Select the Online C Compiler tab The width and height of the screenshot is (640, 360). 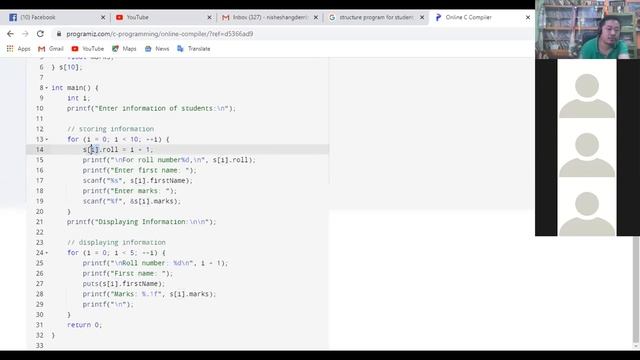(482, 18)
